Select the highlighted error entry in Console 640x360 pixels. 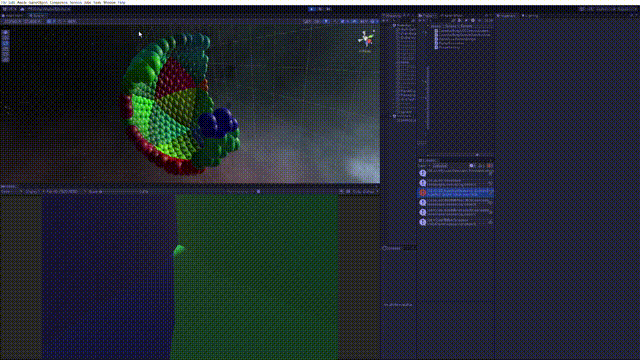tap(456, 192)
